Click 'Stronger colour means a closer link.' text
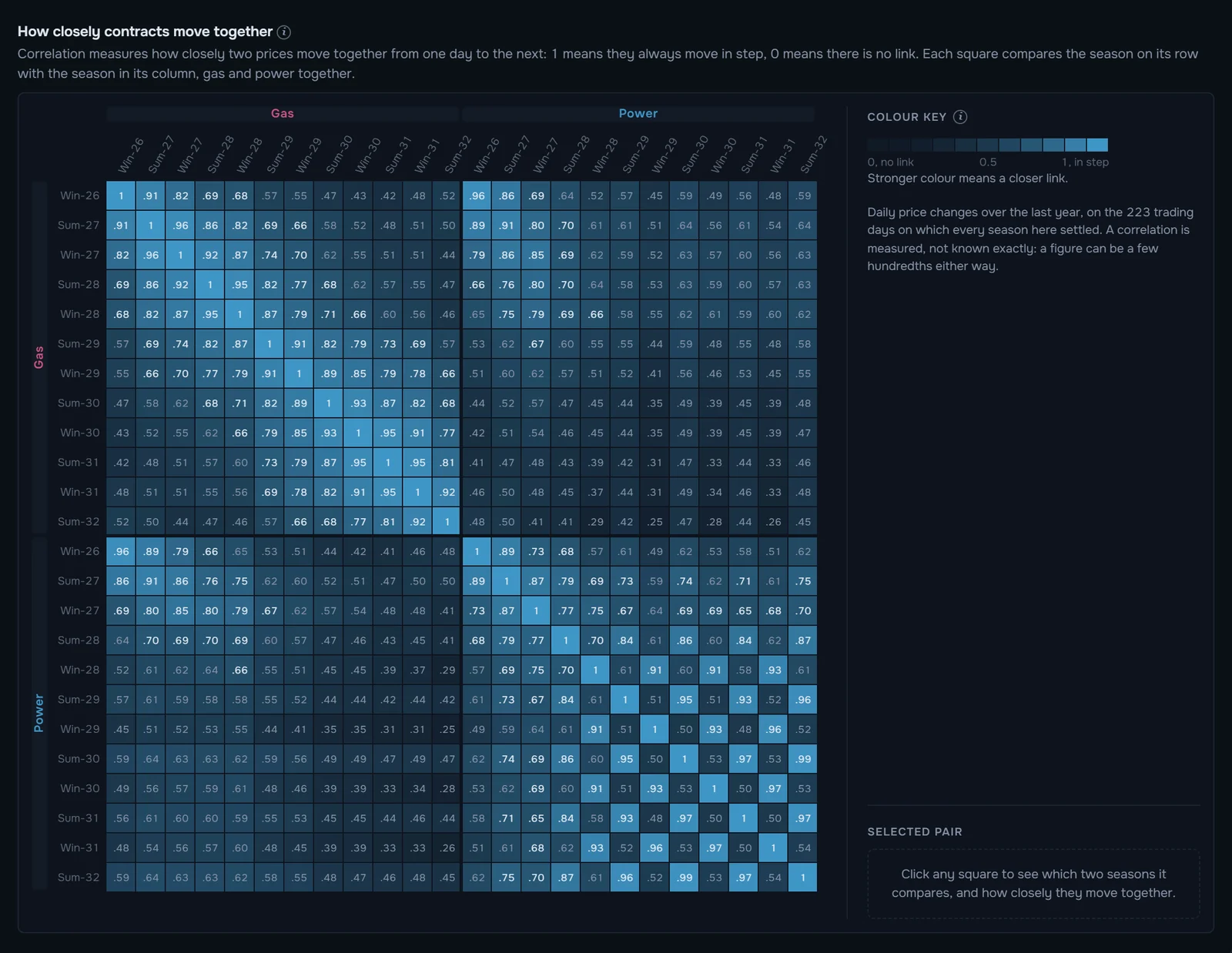 point(967,179)
